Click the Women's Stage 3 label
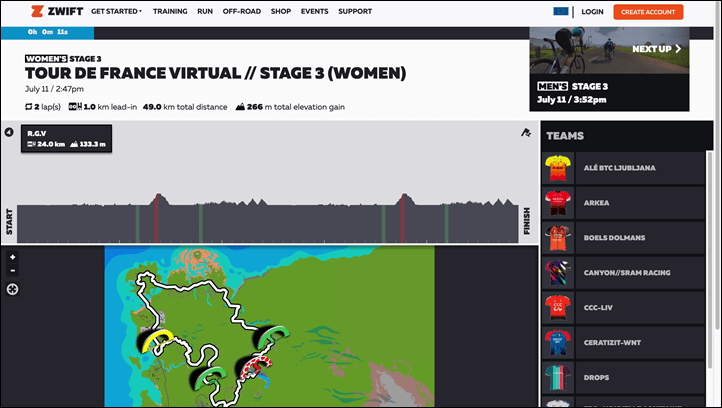 coord(63,59)
